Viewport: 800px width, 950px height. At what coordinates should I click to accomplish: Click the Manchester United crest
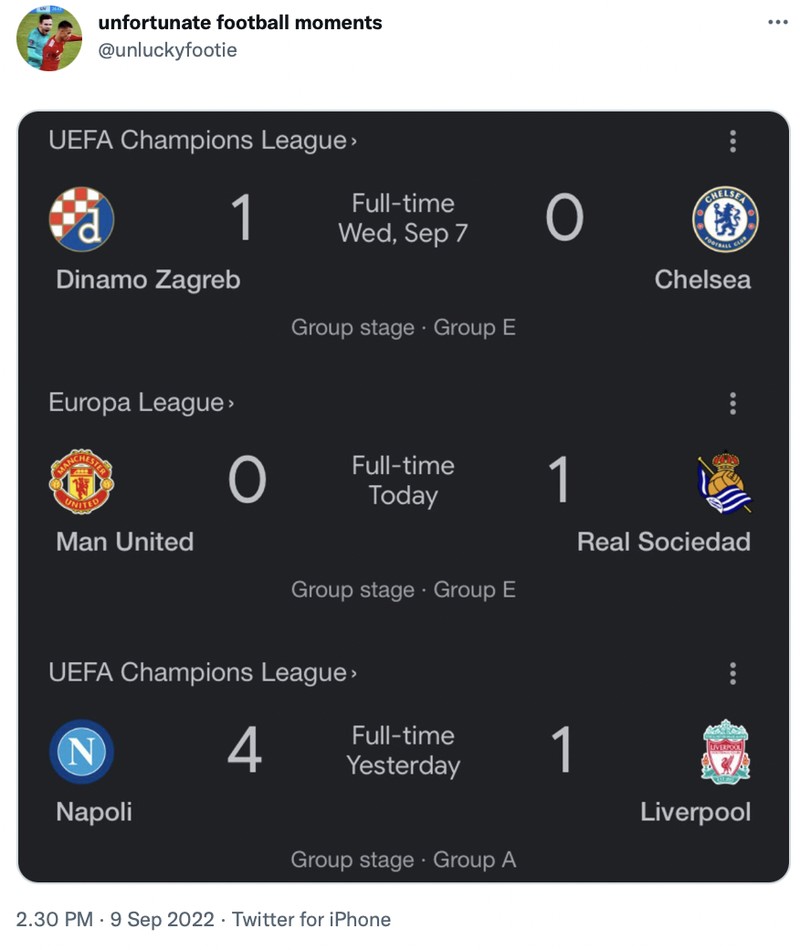[81, 482]
